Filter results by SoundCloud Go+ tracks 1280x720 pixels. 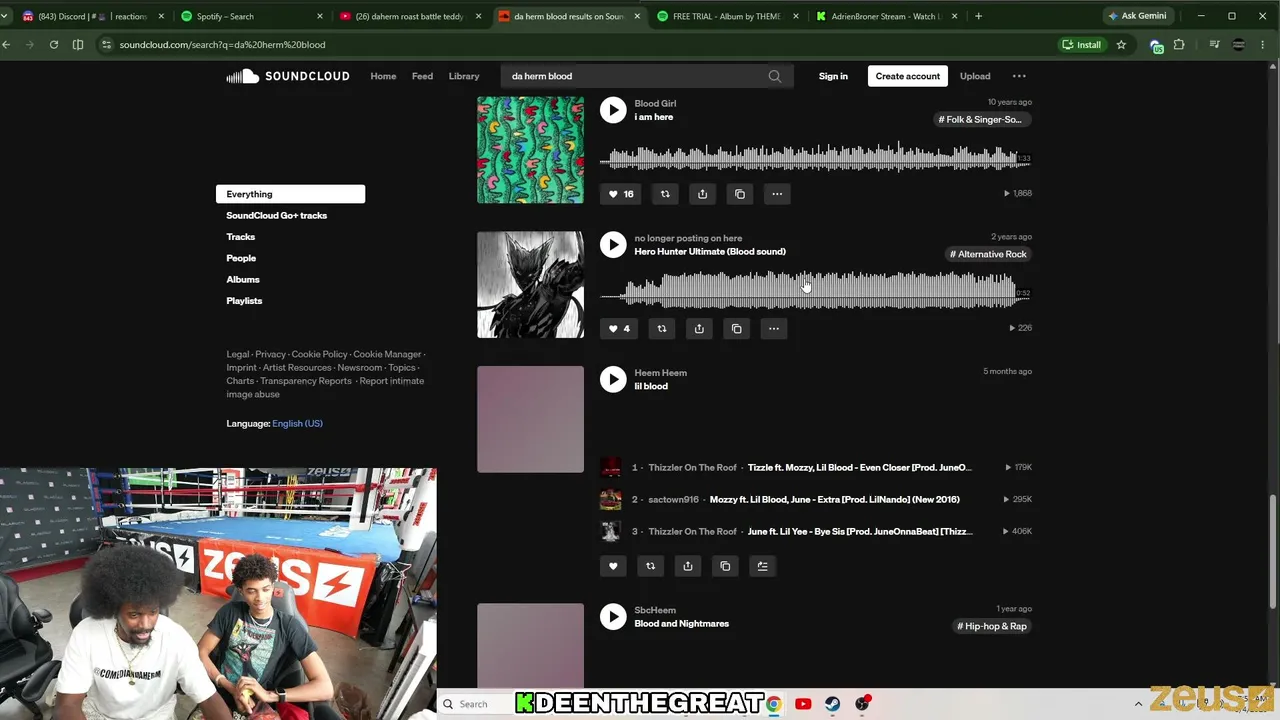coord(276,215)
